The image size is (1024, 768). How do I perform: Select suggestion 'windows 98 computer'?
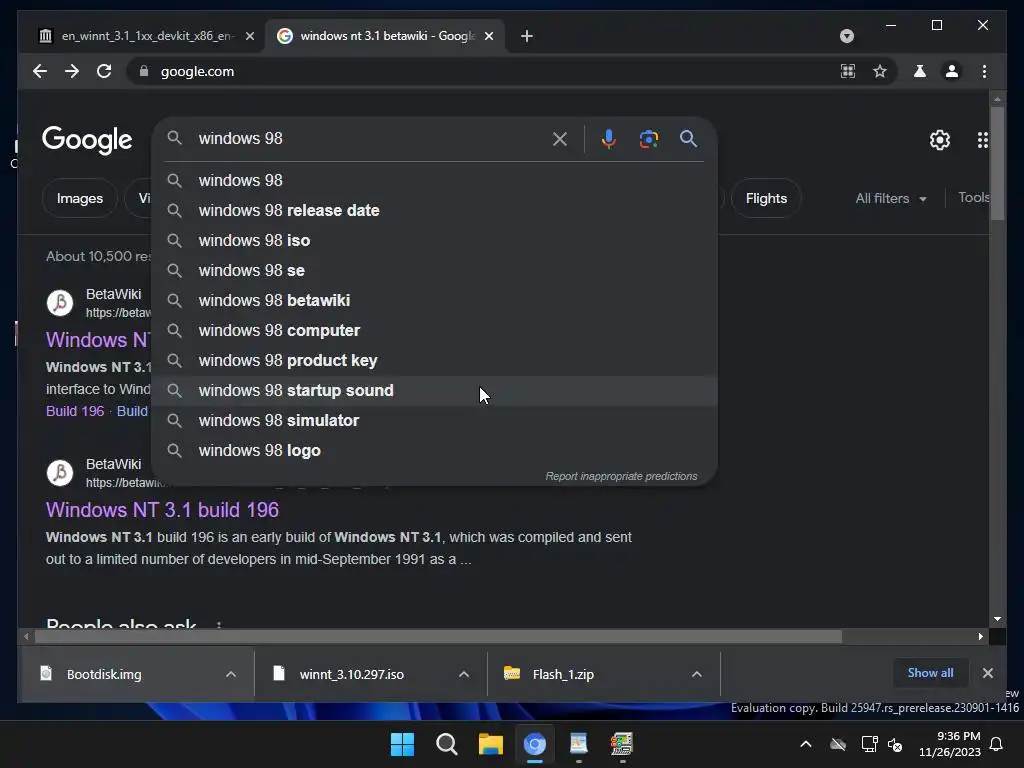434,330
